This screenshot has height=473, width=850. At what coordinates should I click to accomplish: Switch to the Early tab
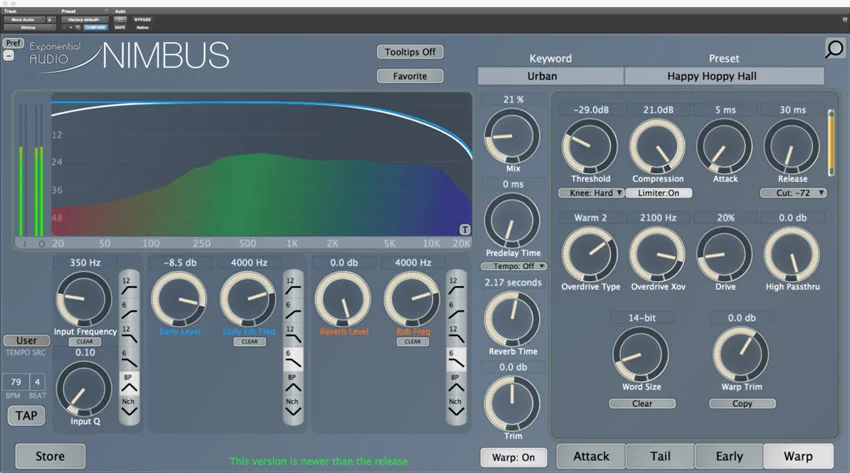click(729, 456)
